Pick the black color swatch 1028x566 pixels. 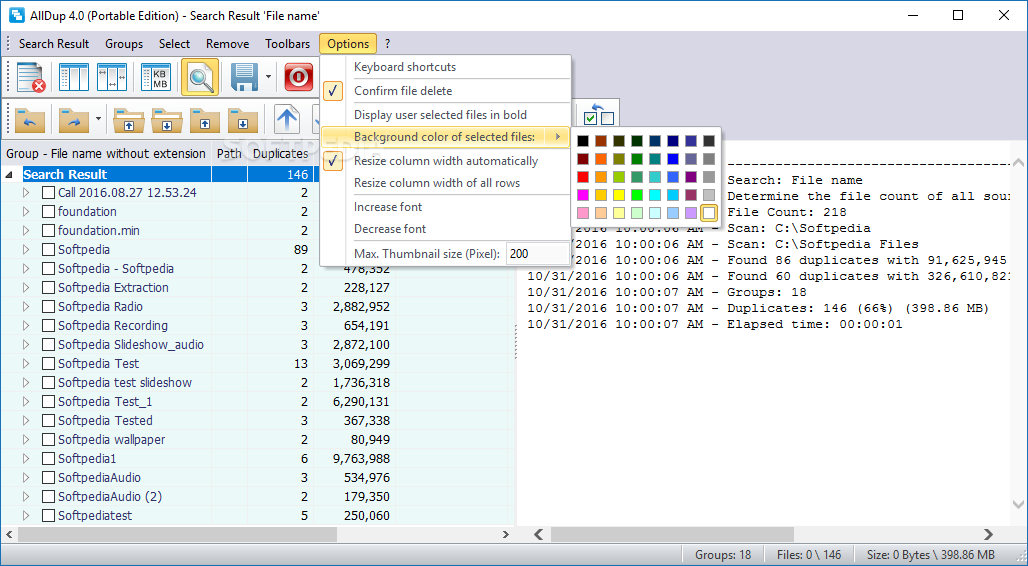583,141
